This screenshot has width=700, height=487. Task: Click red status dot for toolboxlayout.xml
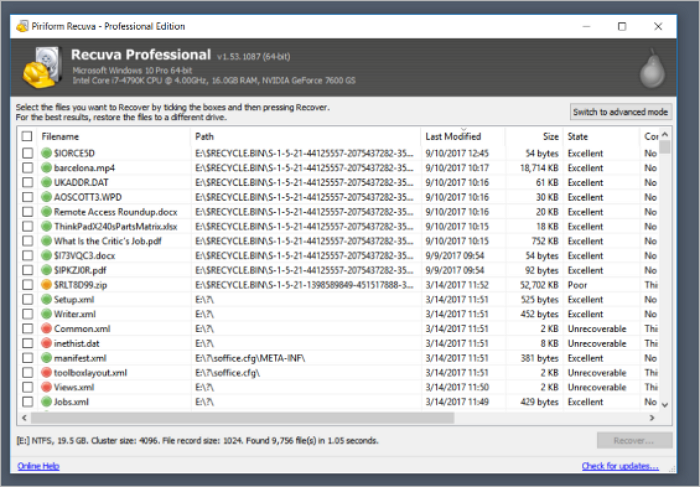tap(46, 372)
